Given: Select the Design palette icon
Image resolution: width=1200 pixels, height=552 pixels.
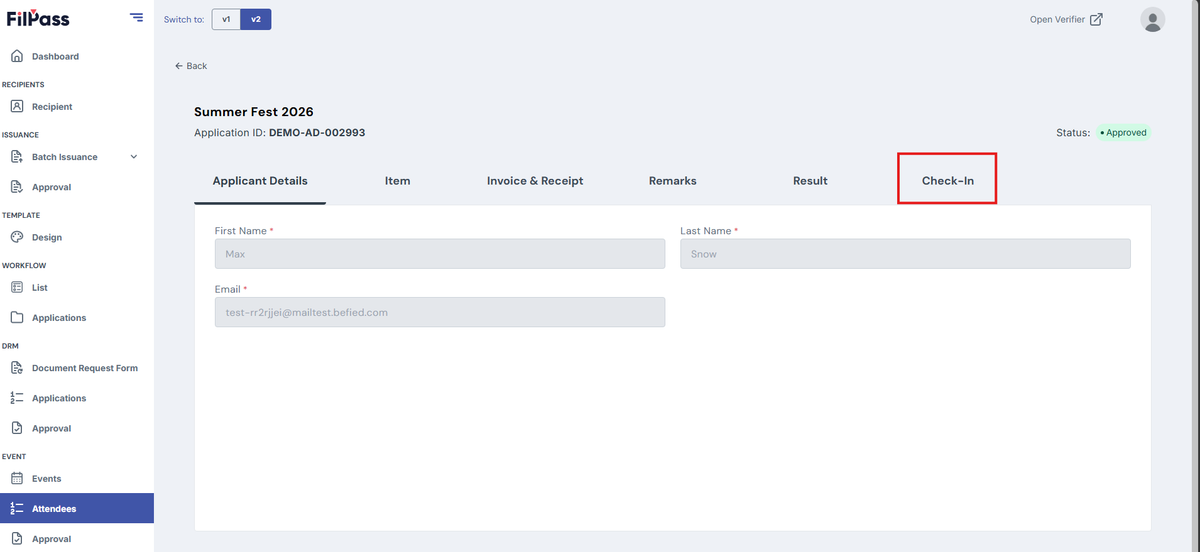Looking at the screenshot, I should (x=16, y=237).
